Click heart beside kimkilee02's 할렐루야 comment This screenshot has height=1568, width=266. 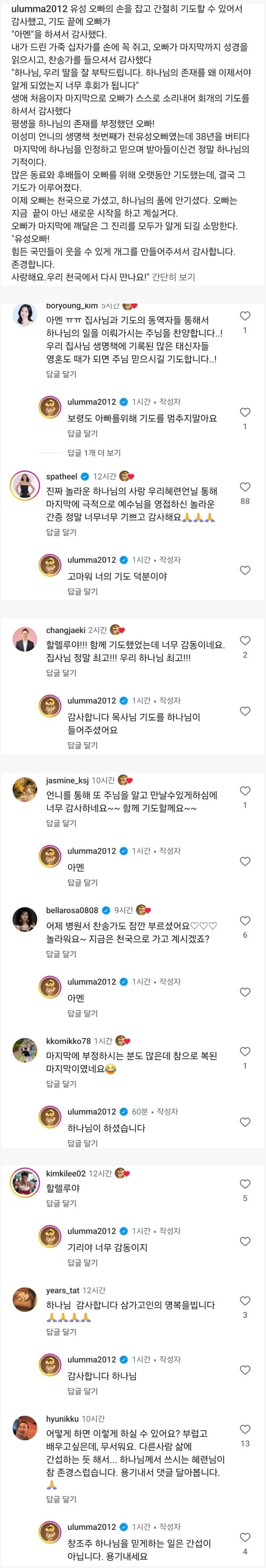pyautogui.click(x=245, y=1184)
